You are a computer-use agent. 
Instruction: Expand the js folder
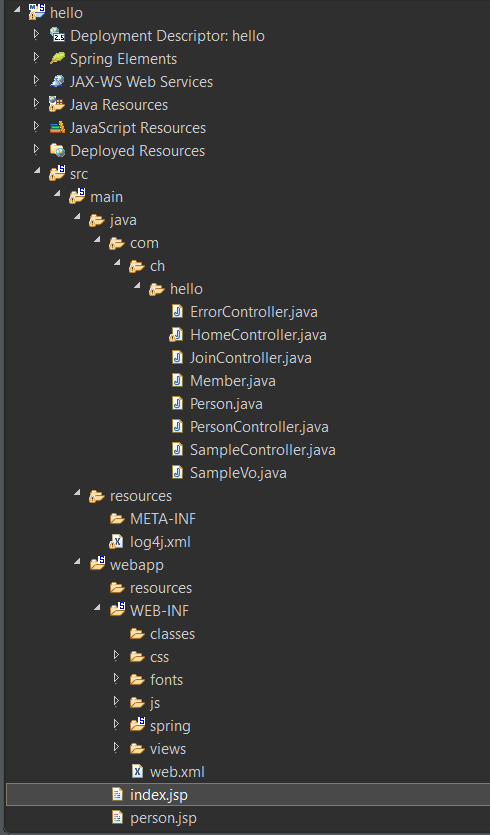117,702
